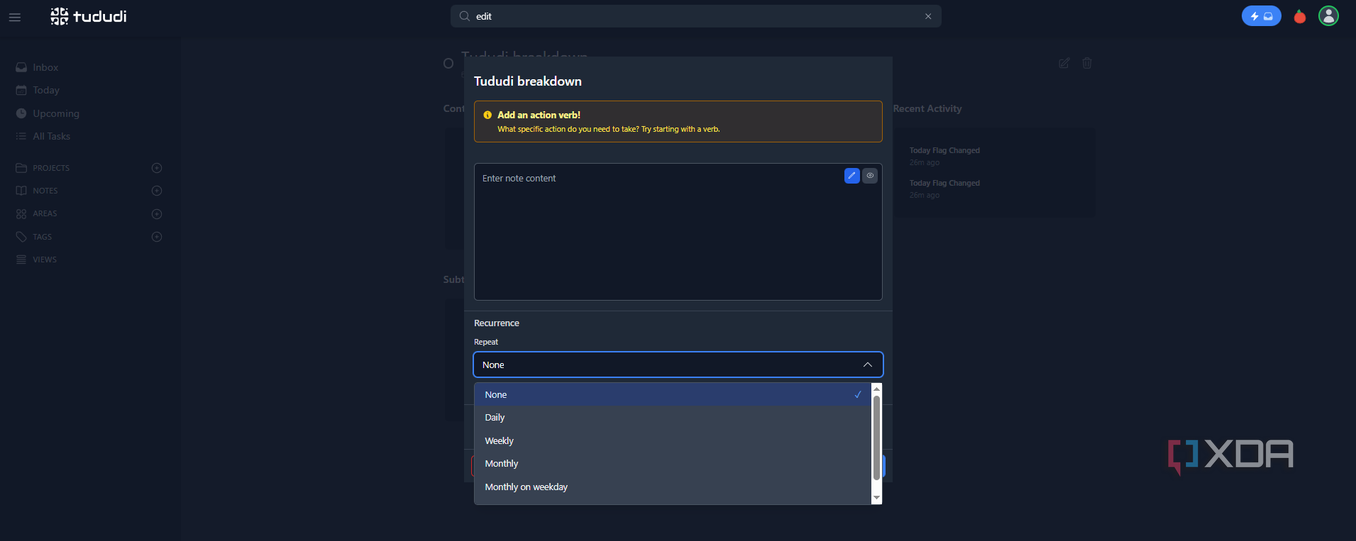Click the dropdown list scrollbar thumb
1356x541 pixels.
[x=877, y=437]
